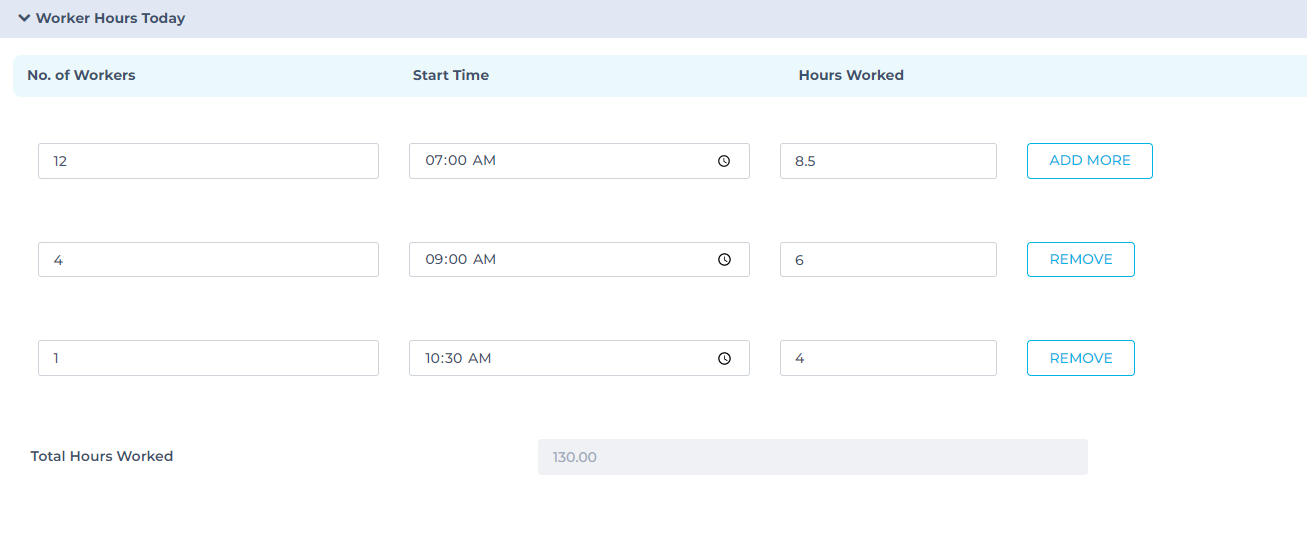Open time picker clock for 07:00 AM
Viewport: 1307px width, 538px height.
(x=724, y=161)
